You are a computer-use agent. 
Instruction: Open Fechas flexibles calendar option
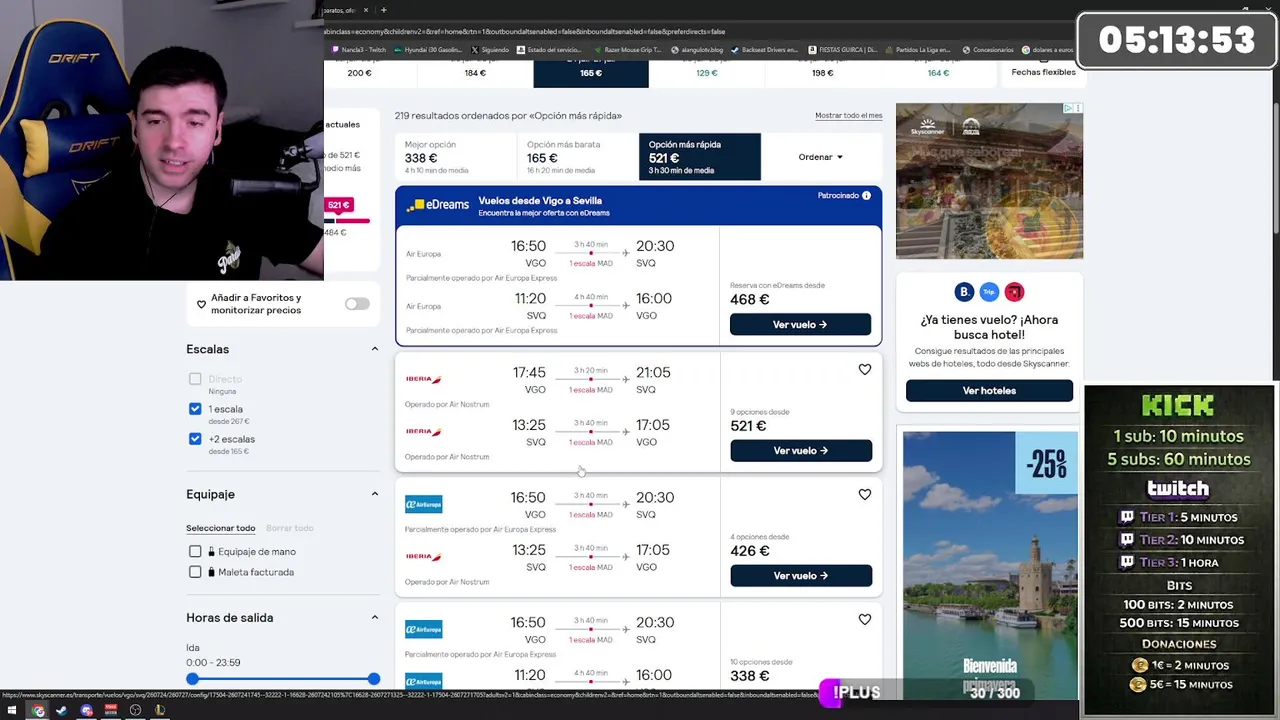tap(1043, 72)
